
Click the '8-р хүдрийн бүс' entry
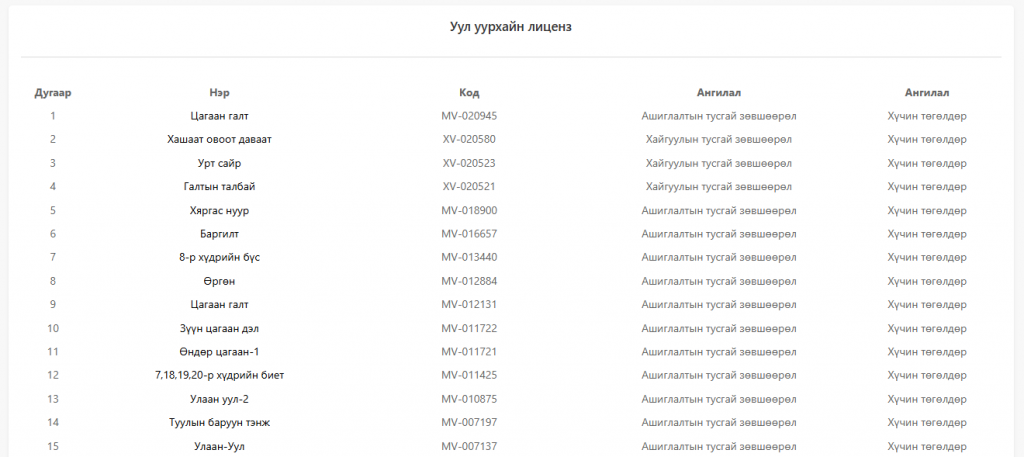[219, 257]
